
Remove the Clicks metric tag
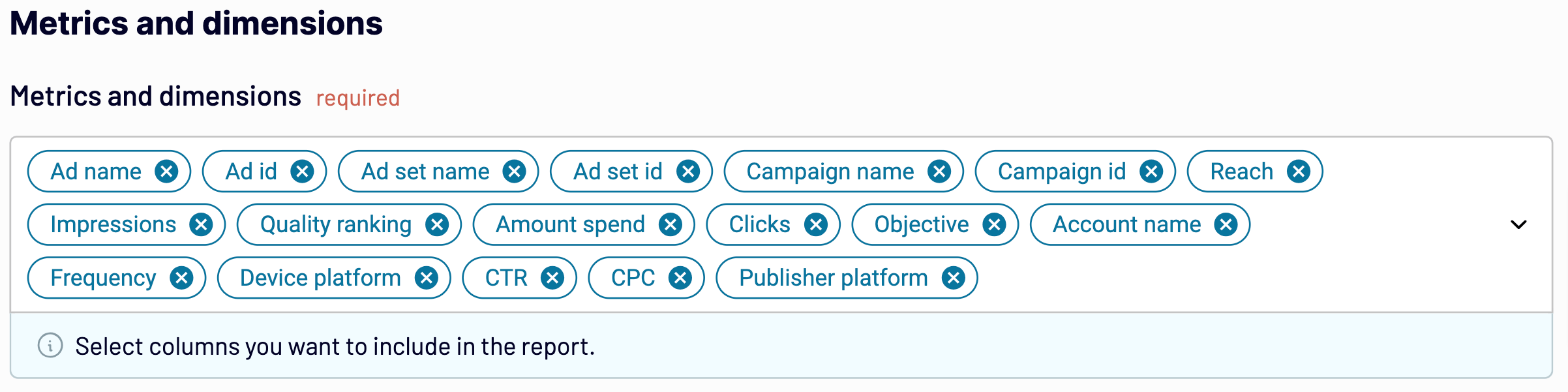click(x=816, y=225)
